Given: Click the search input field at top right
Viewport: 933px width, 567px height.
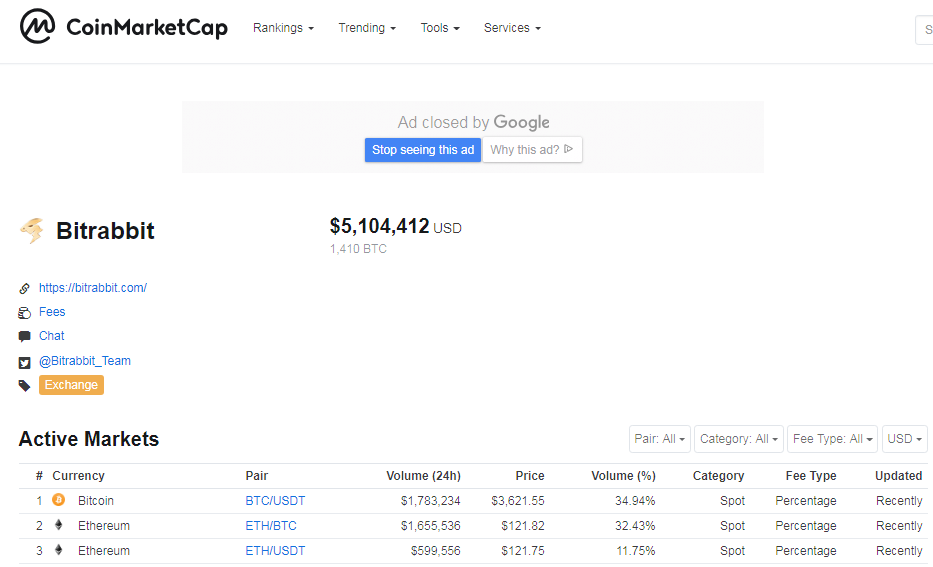Looking at the screenshot, I should [924, 30].
